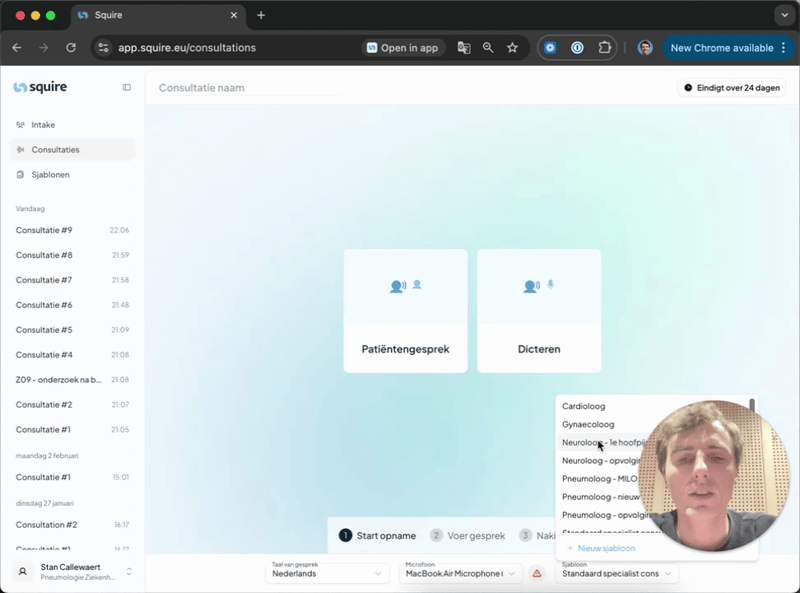Click the Start opname step
The width and height of the screenshot is (800, 593).
(378, 535)
